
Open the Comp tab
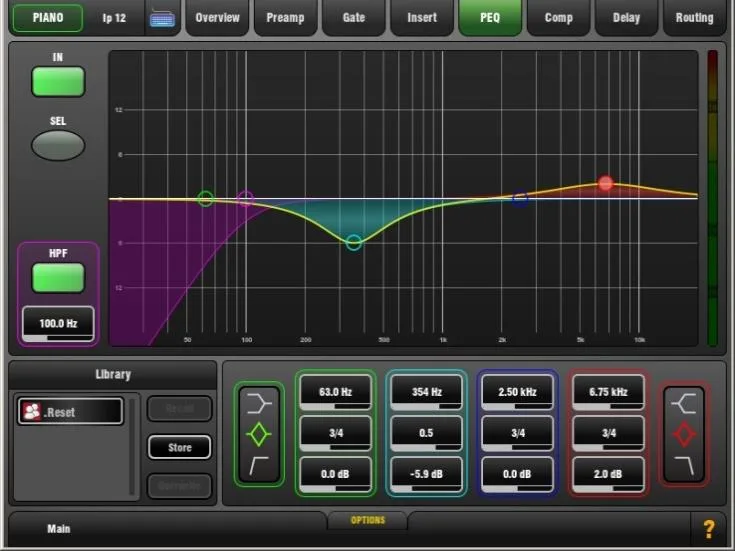558,18
